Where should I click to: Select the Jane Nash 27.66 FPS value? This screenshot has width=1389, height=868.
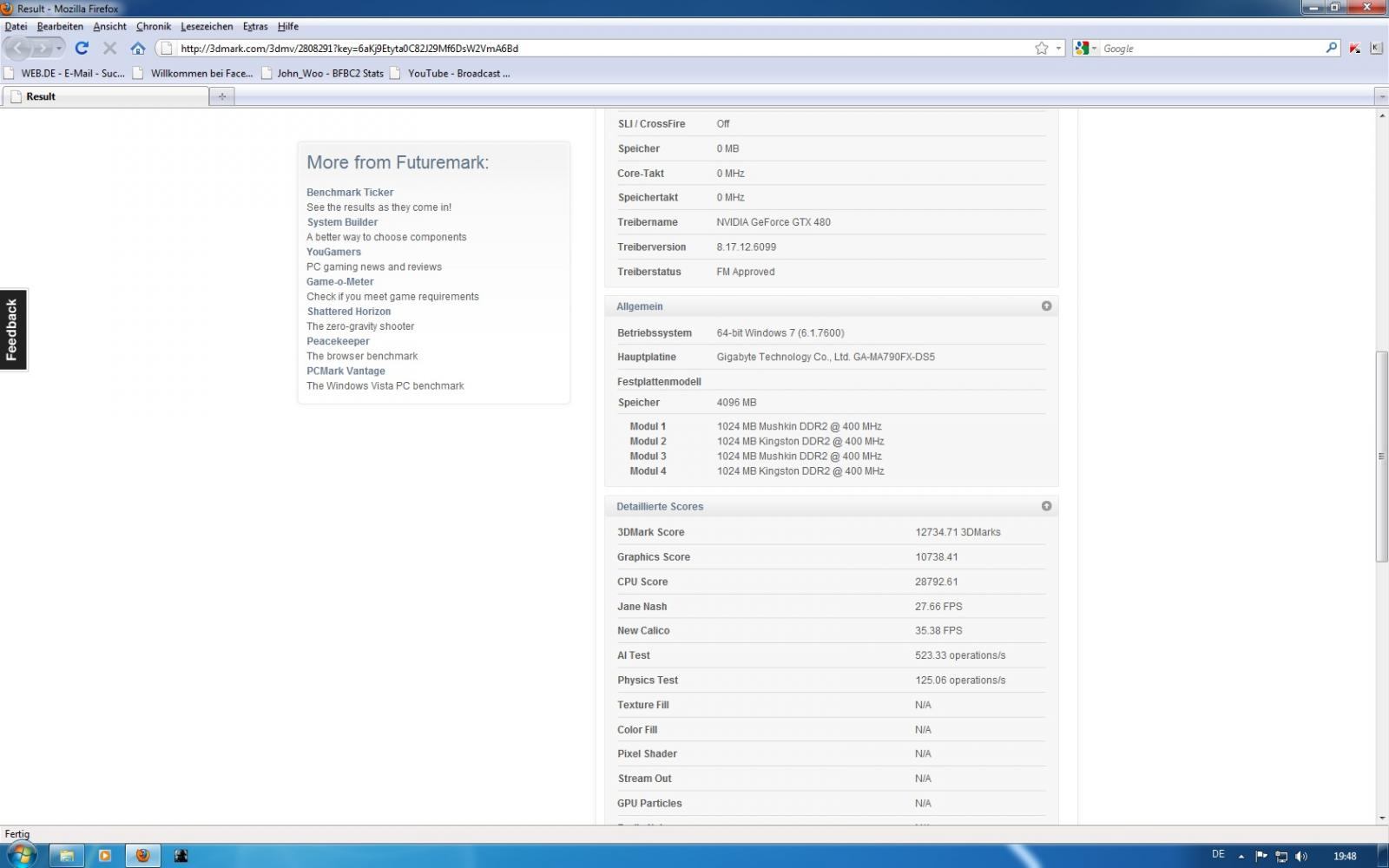(938, 607)
